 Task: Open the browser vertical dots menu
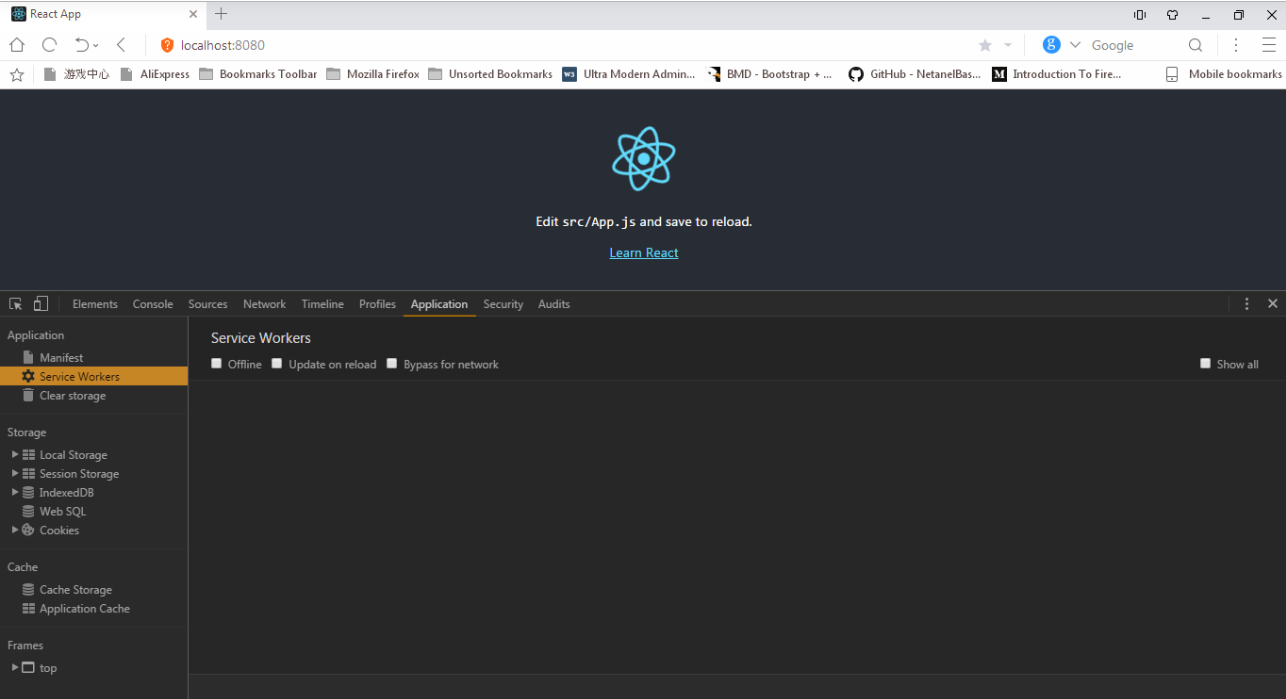pos(1236,45)
